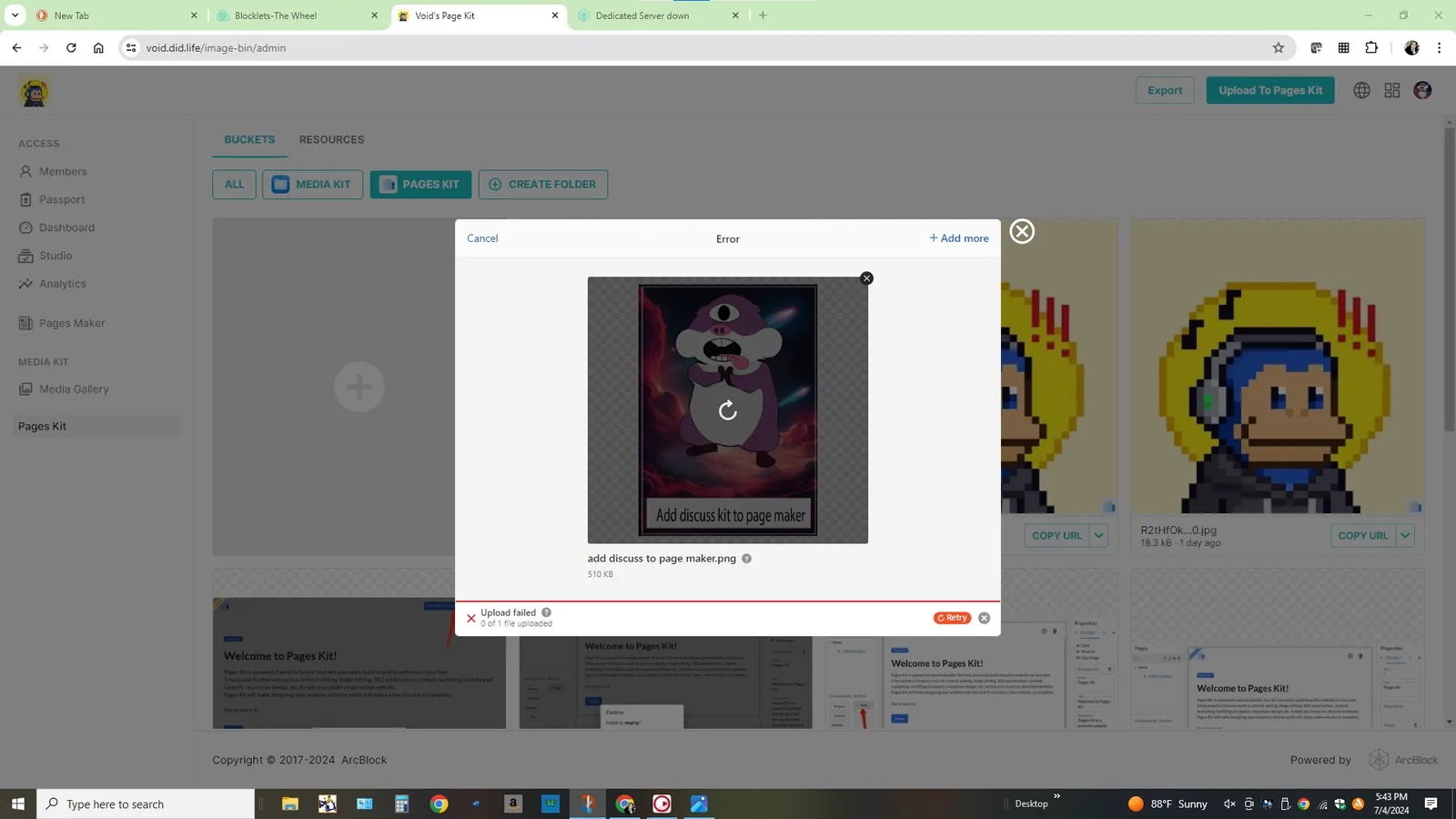Copy URL of R2tHfOk...0.jpg
Viewport: 1456px width, 819px height.
(x=1362, y=536)
